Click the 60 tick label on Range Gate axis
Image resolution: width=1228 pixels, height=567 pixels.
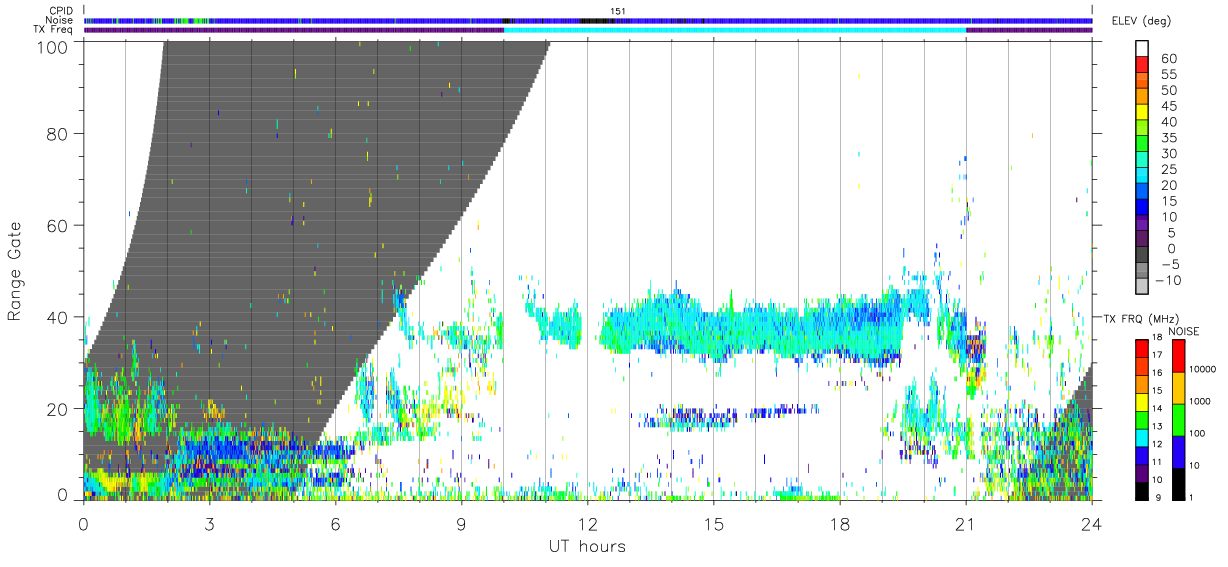(58, 225)
